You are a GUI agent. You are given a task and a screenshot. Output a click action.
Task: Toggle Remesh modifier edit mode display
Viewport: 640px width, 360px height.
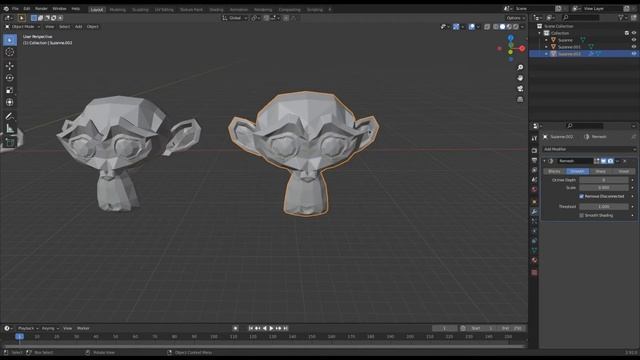pyautogui.click(x=596, y=161)
